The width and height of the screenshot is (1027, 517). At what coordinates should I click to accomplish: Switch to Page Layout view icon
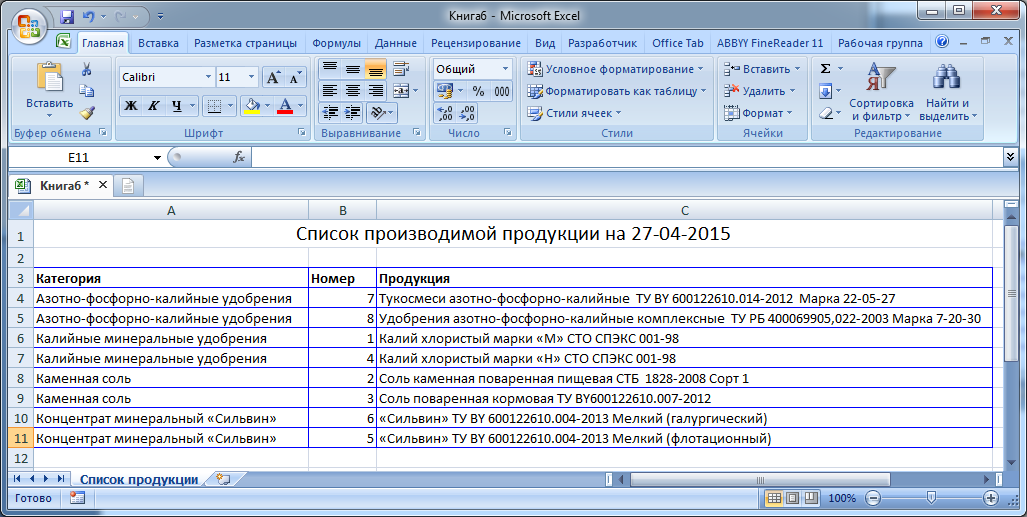click(793, 498)
